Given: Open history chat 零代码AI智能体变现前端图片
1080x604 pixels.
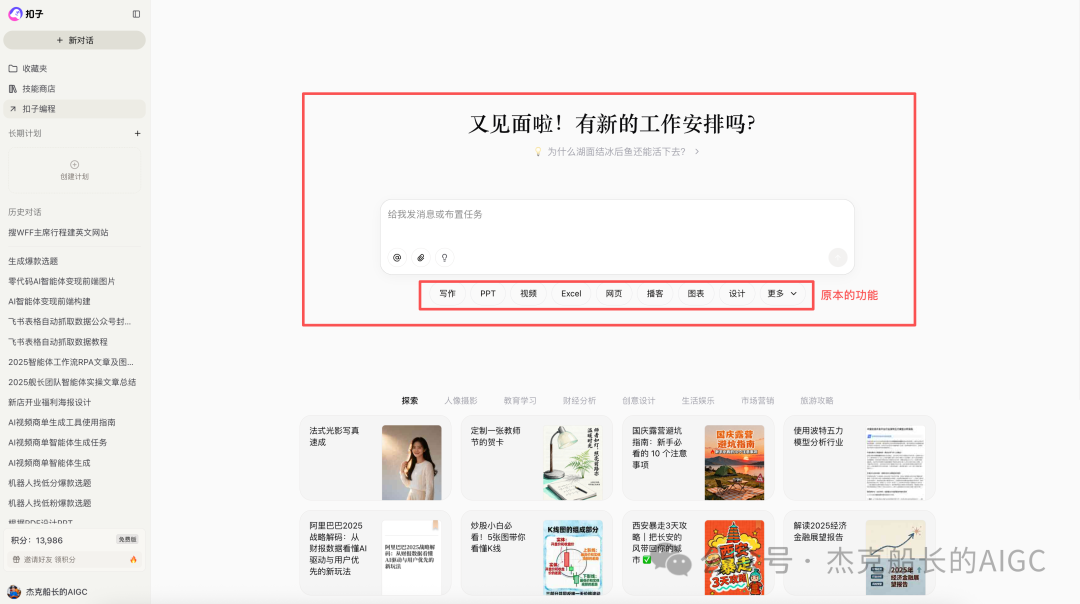Looking at the screenshot, I should click(61, 281).
